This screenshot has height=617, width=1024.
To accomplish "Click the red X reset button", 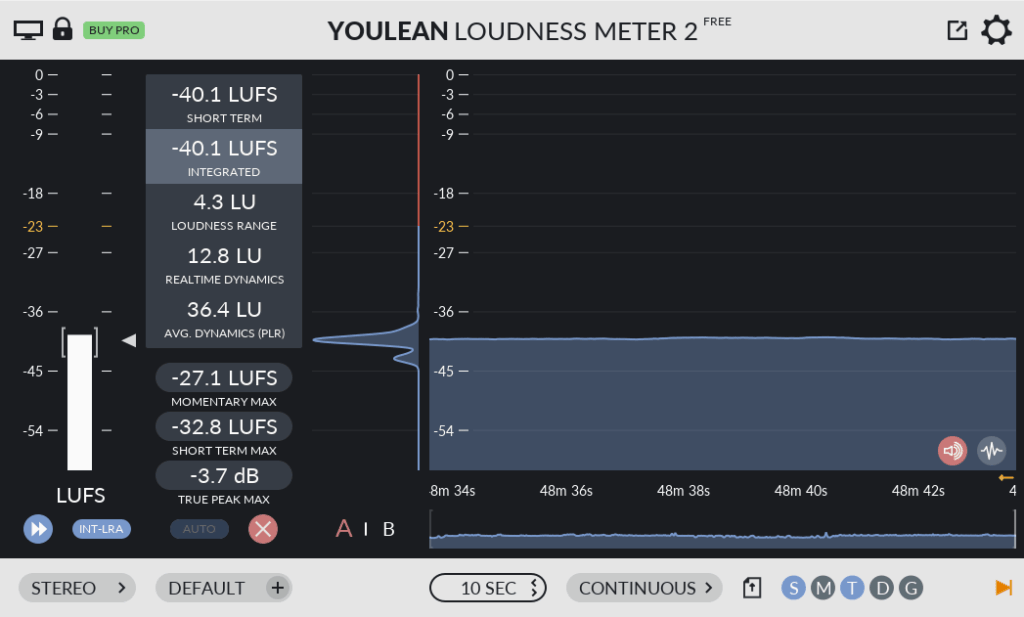I will click(x=263, y=529).
